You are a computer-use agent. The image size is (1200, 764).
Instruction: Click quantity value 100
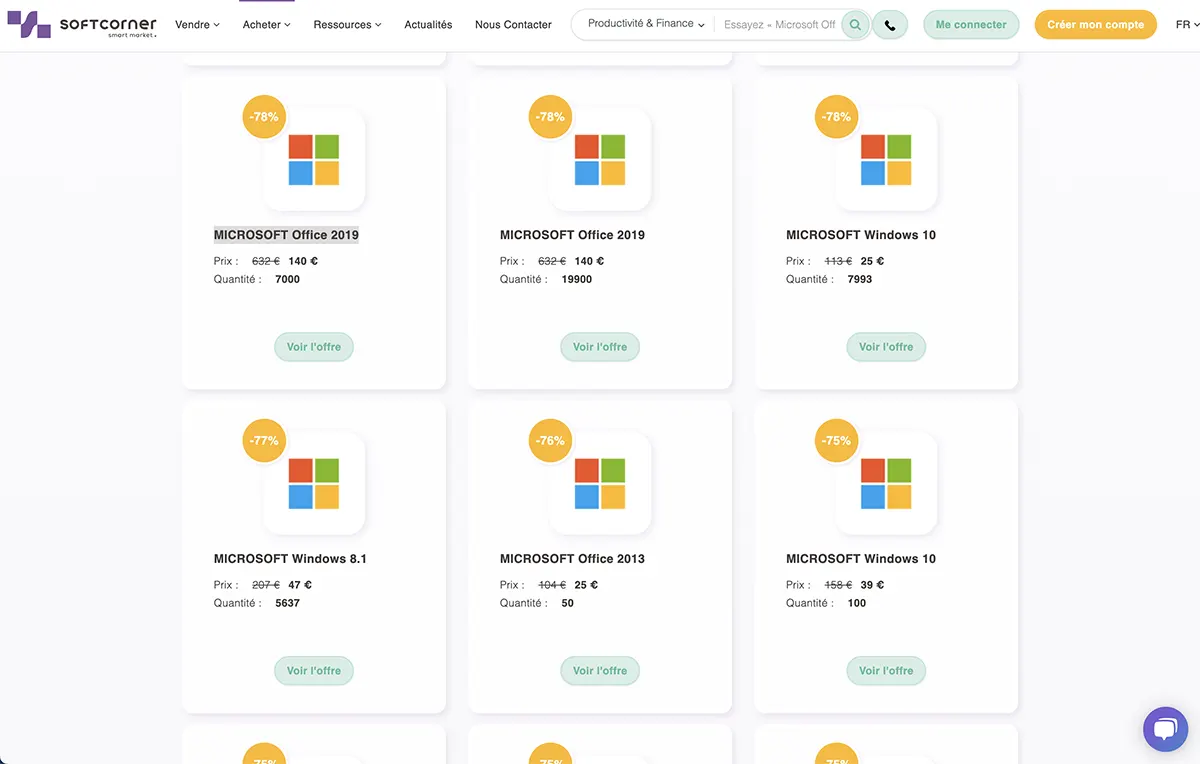pyautogui.click(x=857, y=603)
